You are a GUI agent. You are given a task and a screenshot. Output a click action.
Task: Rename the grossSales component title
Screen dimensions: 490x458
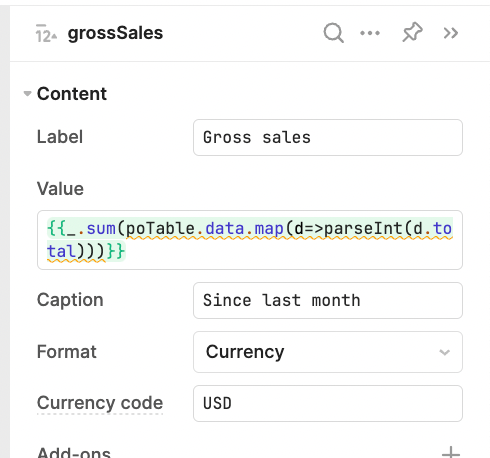coord(115,33)
